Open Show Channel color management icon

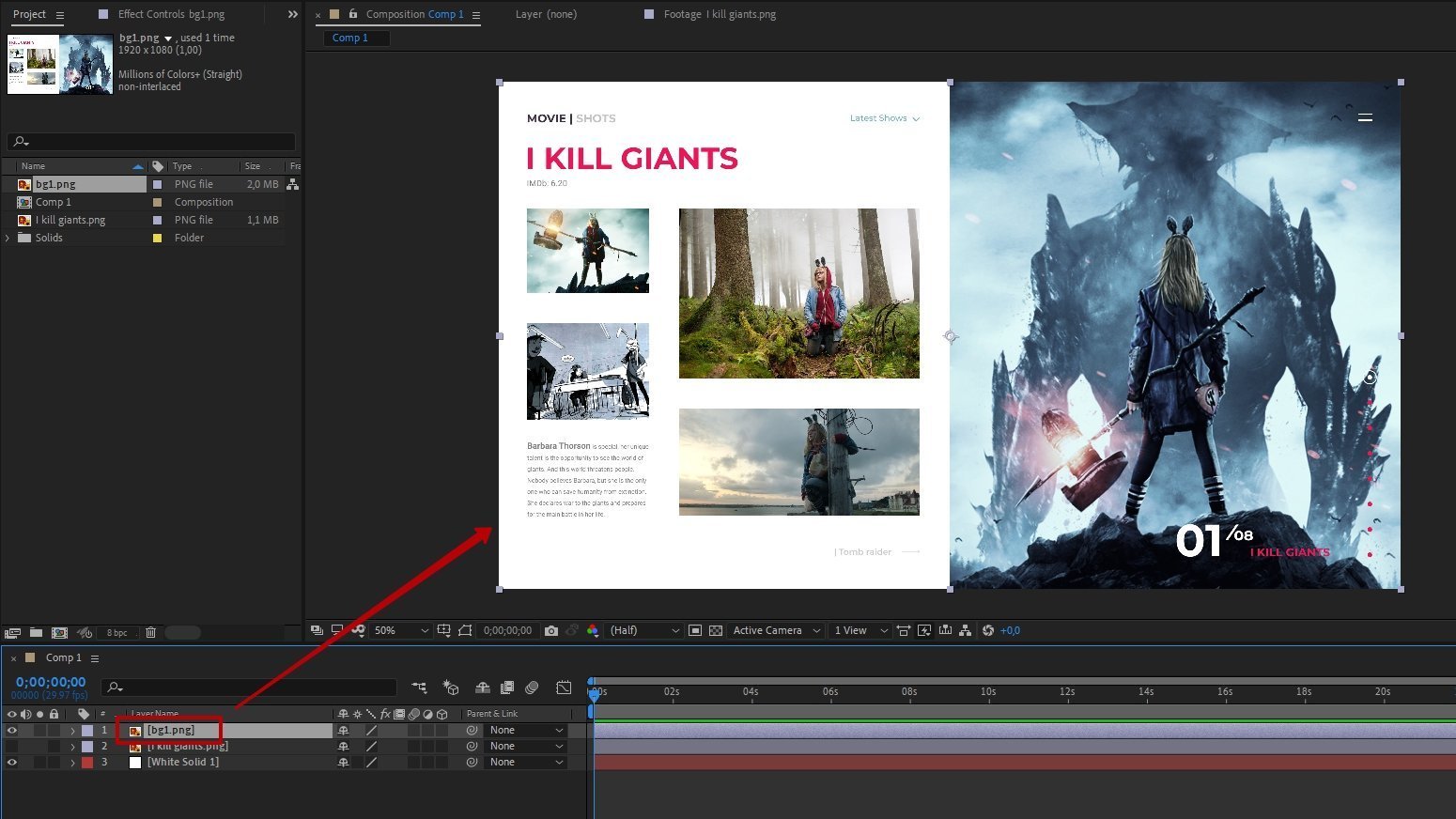pos(593,630)
